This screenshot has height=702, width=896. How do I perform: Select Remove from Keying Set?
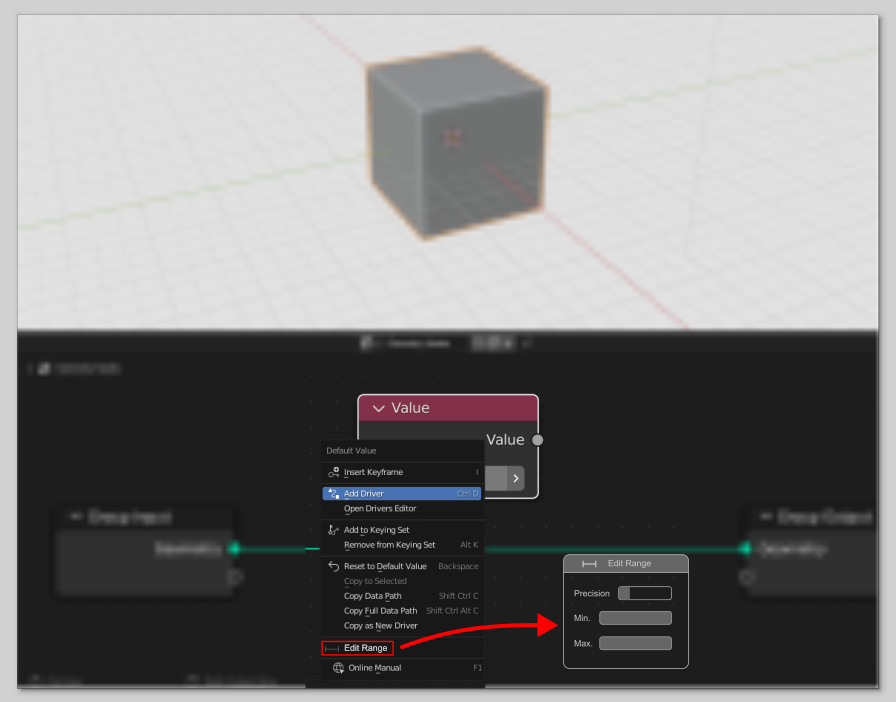tap(402, 545)
